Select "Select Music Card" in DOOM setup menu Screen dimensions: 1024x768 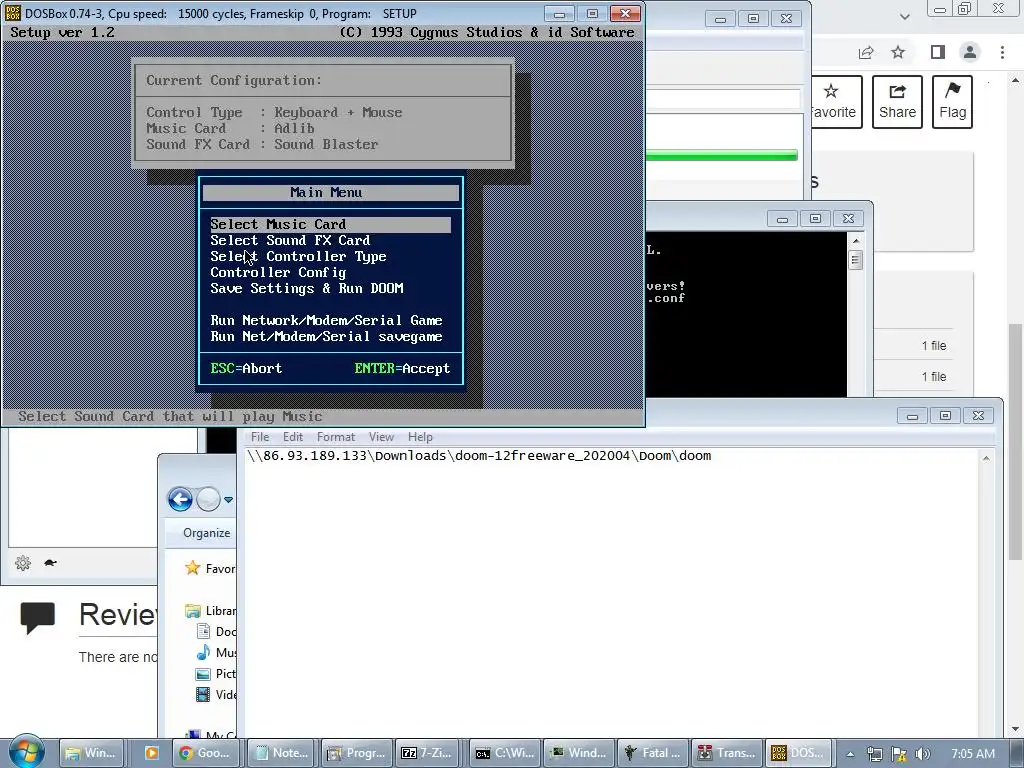point(330,225)
